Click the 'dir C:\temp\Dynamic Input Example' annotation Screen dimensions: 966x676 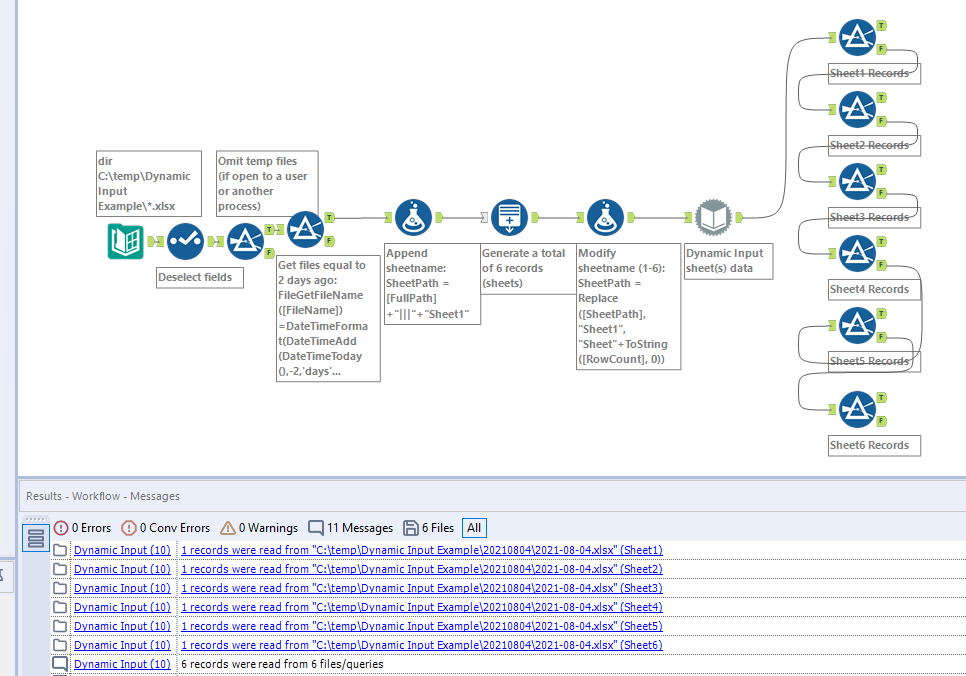148,184
